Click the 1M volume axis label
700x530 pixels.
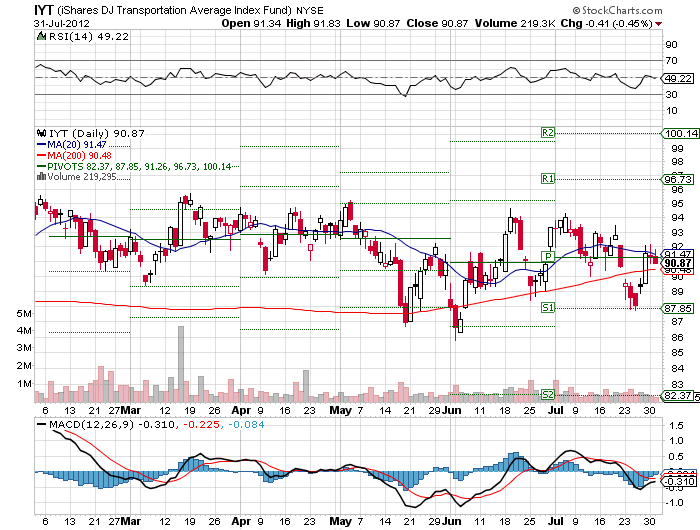[24, 384]
